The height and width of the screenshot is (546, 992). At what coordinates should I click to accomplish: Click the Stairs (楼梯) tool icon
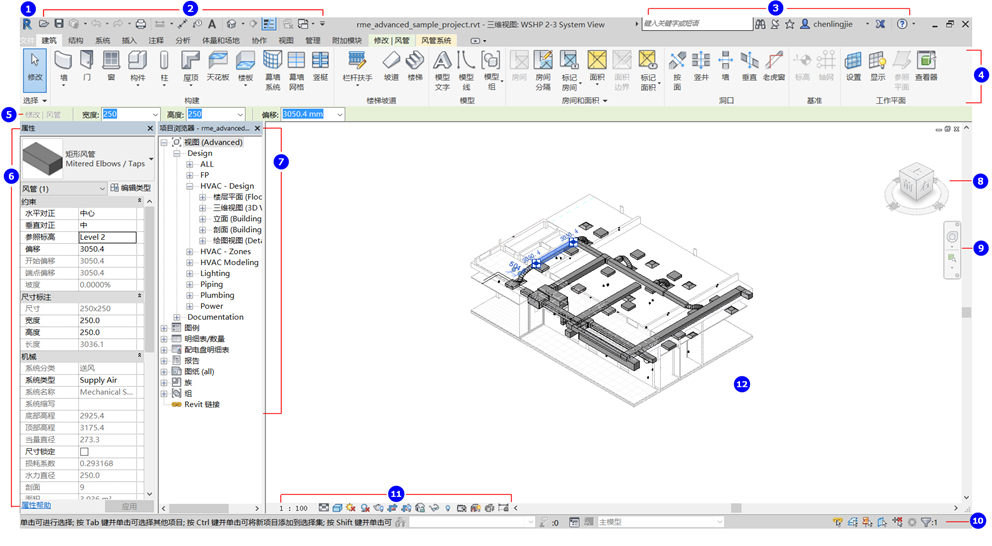(x=415, y=67)
